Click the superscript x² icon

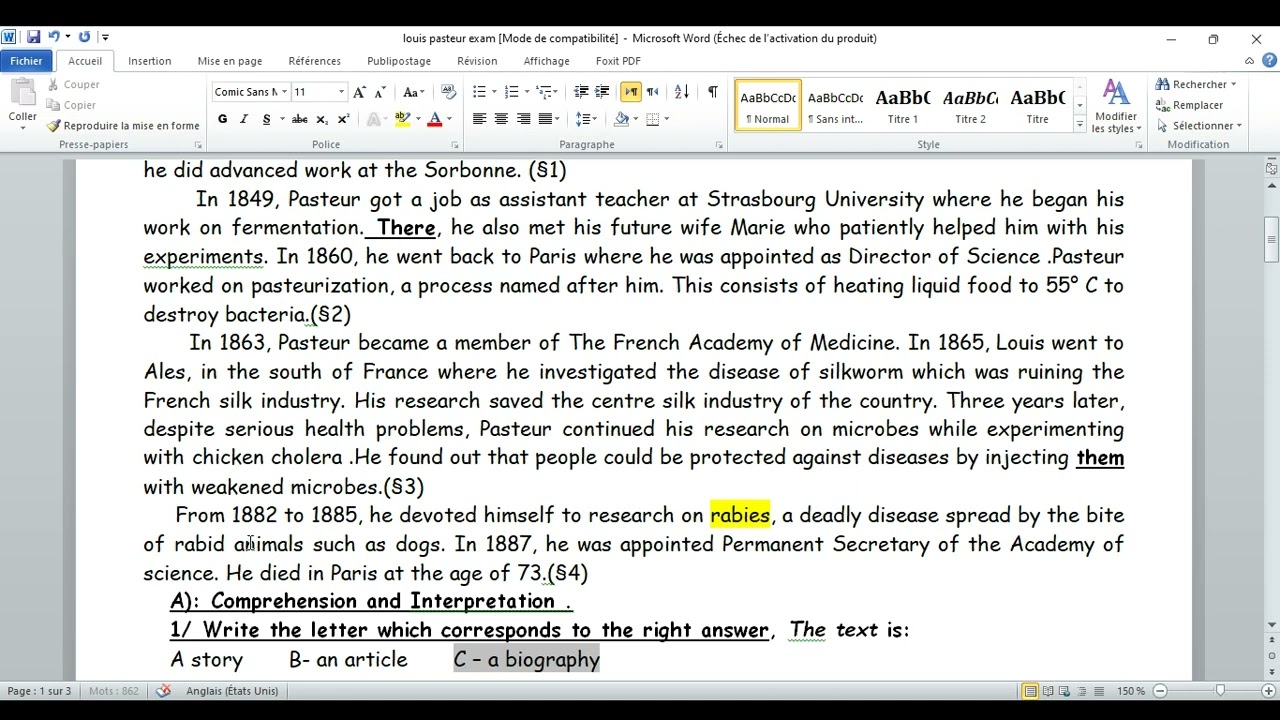(343, 119)
